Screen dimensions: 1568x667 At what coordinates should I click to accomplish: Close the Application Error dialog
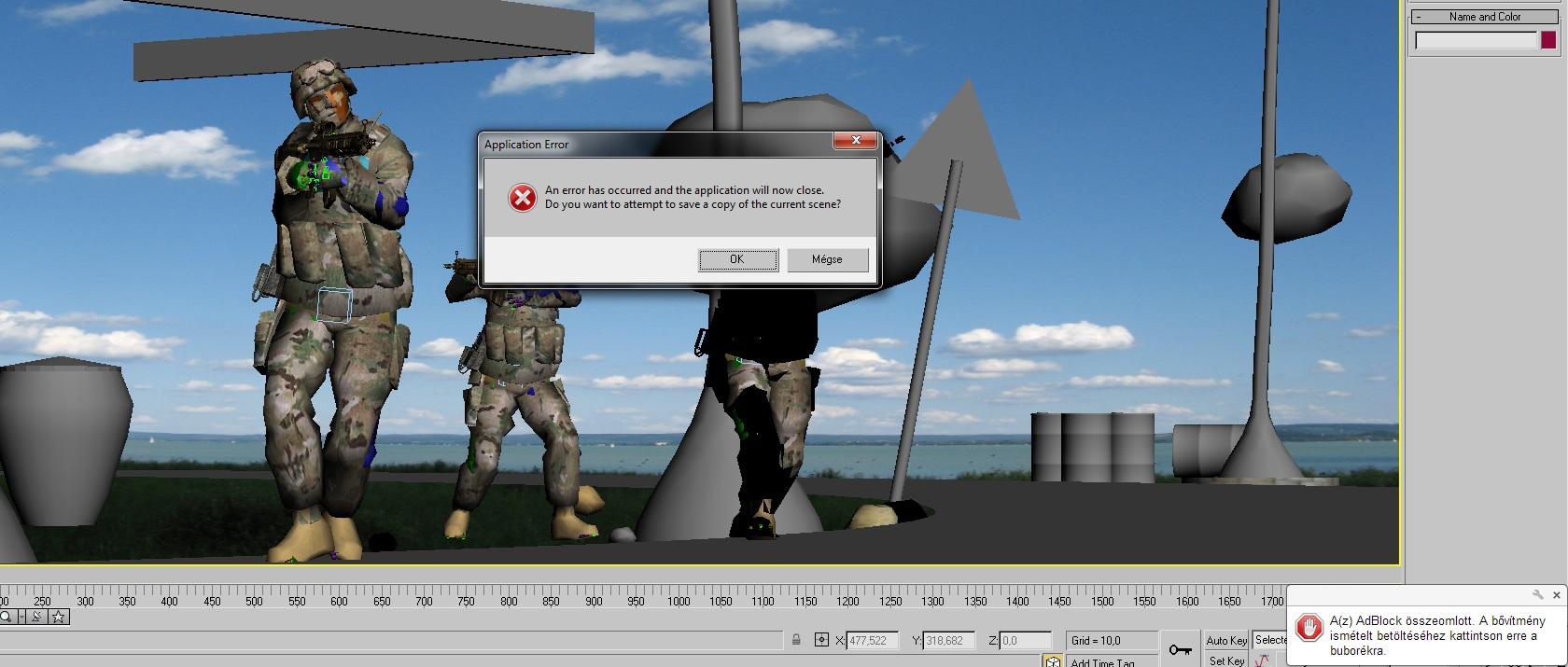pyautogui.click(x=855, y=141)
